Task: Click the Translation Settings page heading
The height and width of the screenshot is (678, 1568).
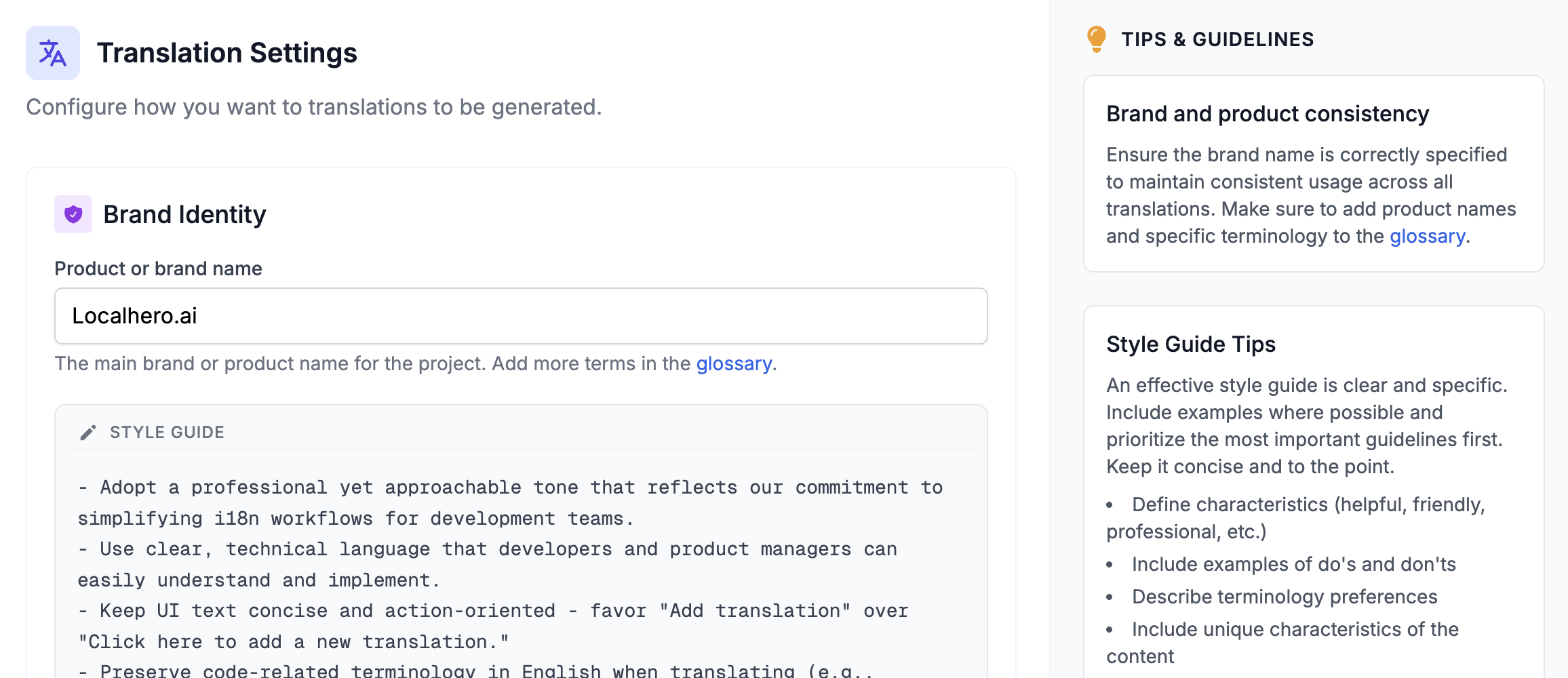Action: tap(227, 53)
